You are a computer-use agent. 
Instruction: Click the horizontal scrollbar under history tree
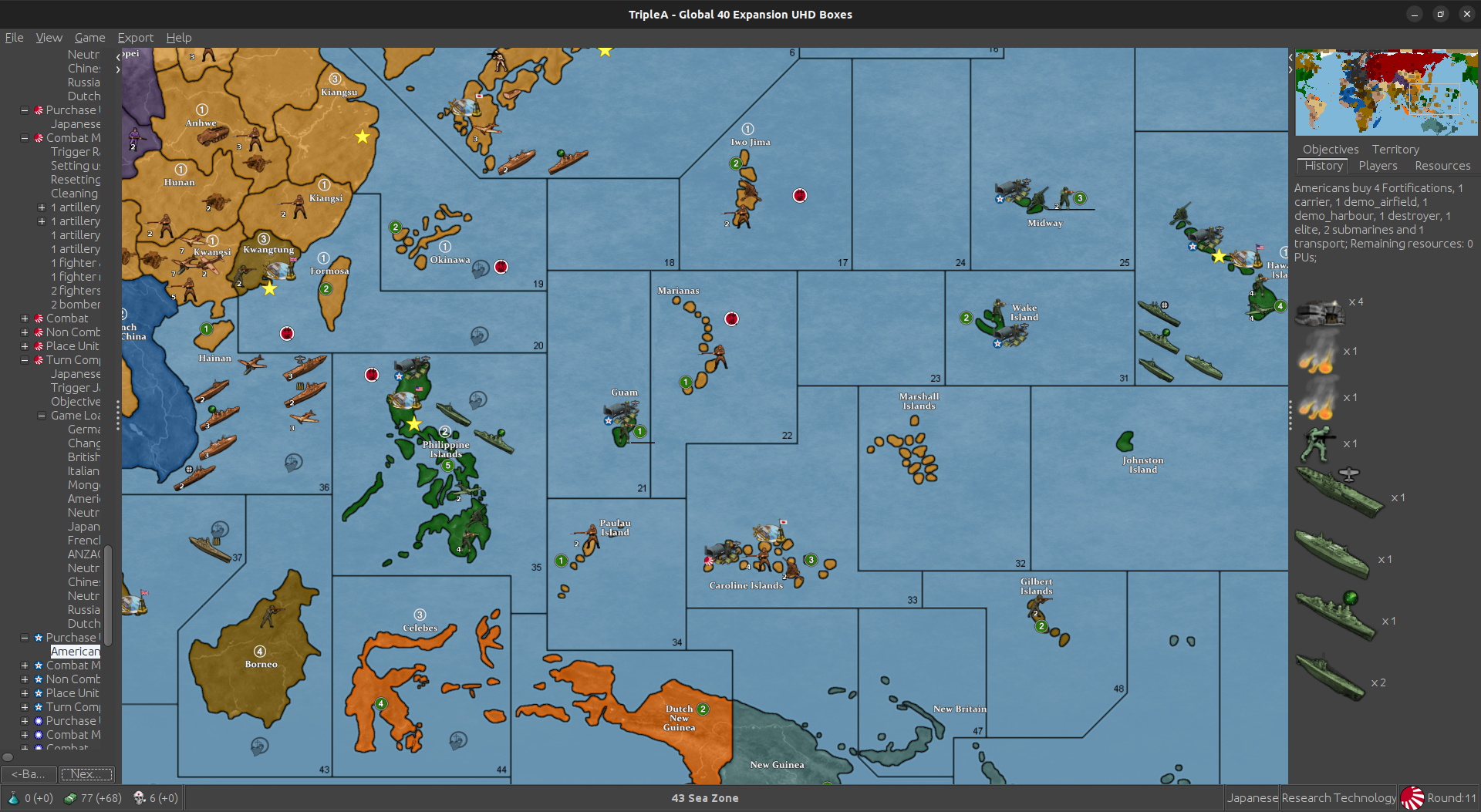[x=8, y=757]
